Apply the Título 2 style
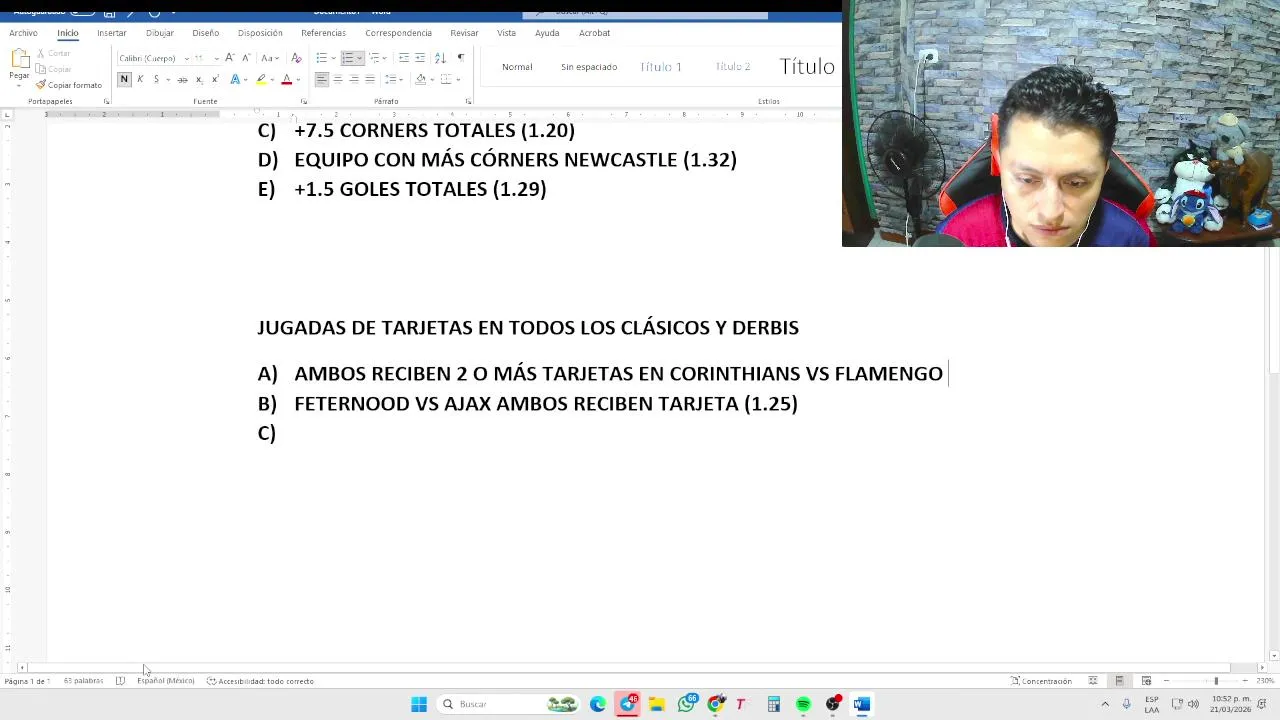The height and width of the screenshot is (720, 1280). tap(732, 67)
